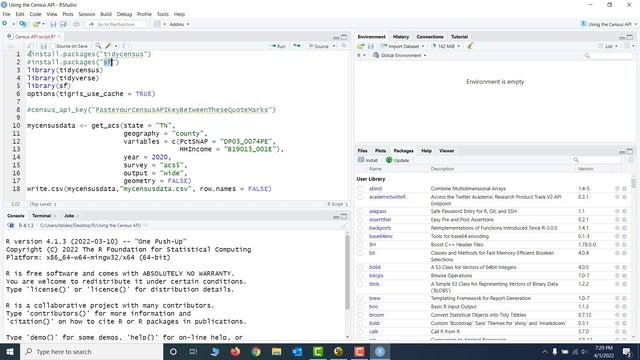The image size is (640, 360).
Task: Click the Re-run previous code icon
Action: (297, 46)
